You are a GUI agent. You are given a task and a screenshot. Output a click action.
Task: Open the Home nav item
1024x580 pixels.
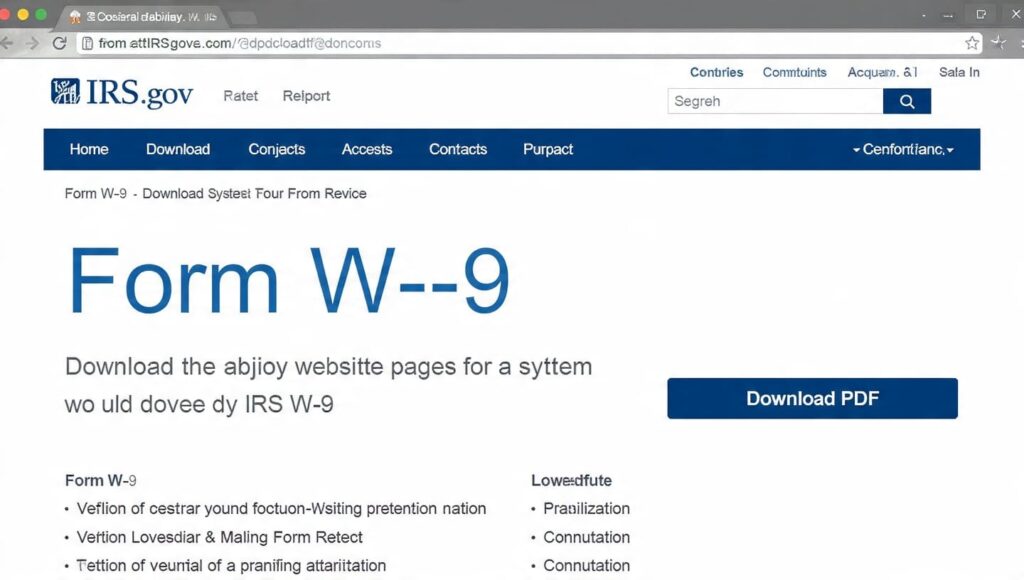click(89, 150)
